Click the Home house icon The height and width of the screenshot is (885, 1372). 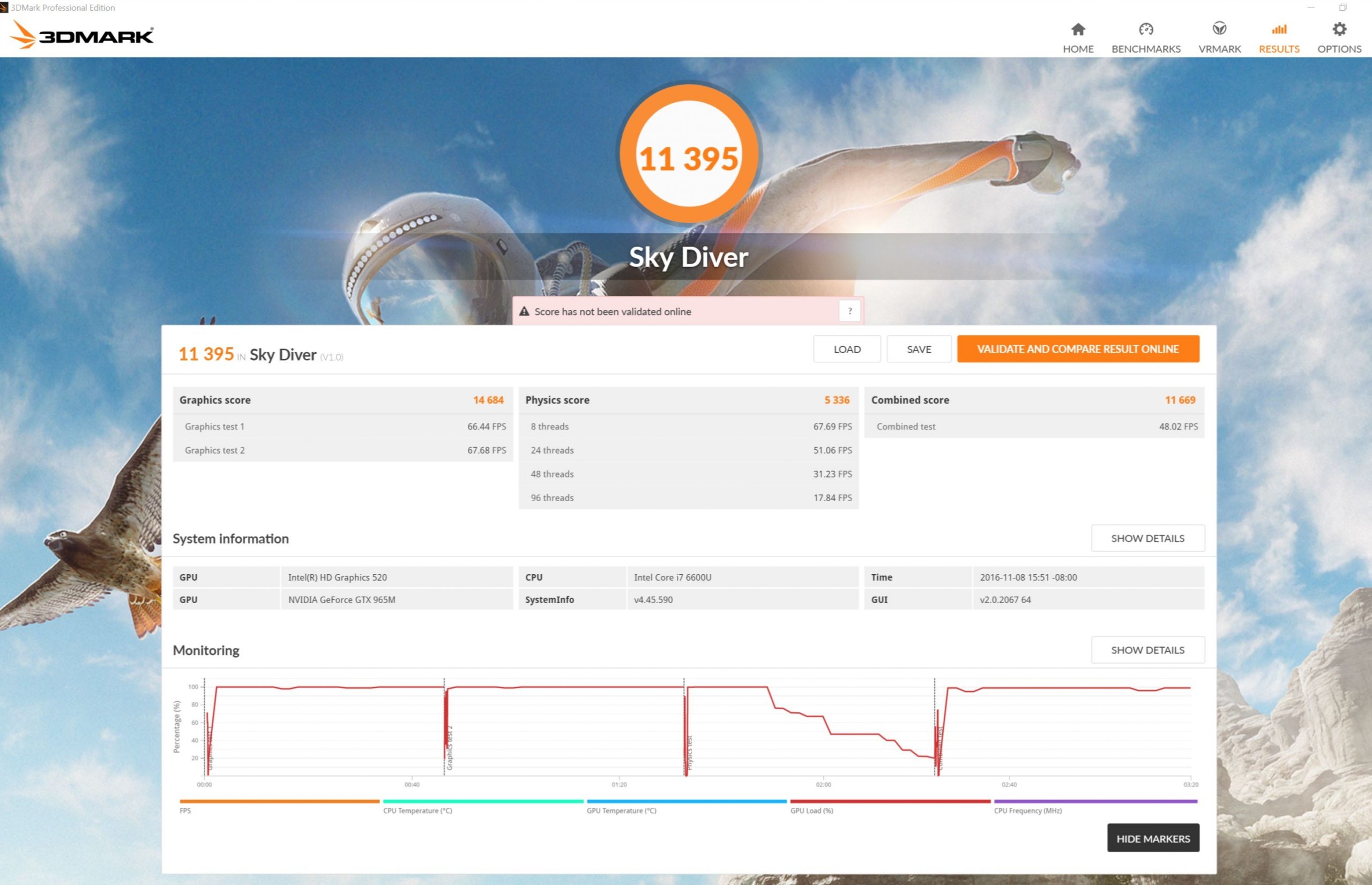coord(1078,29)
